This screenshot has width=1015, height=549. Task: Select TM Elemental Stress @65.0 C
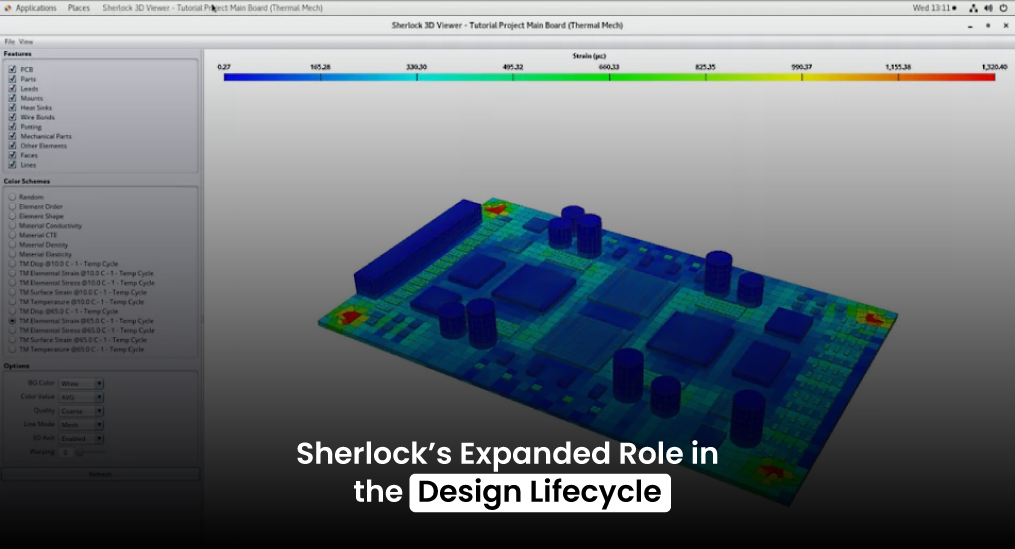[x=12, y=330]
